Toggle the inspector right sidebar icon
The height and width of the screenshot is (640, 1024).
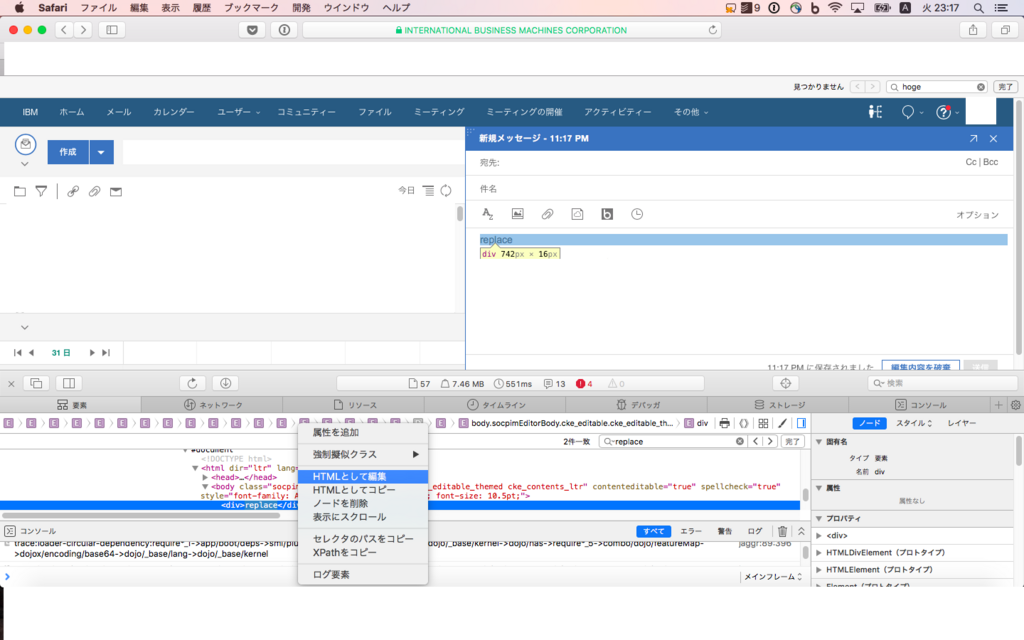801,423
